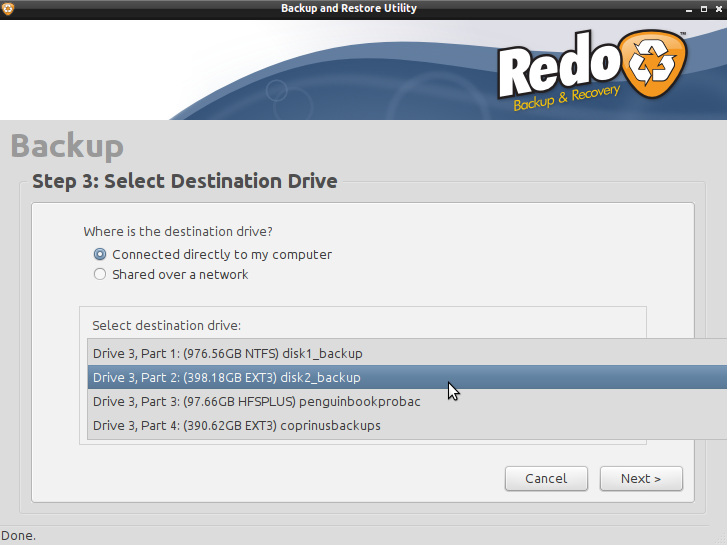Click the Step 3 Select Destination Drive heading

point(184,181)
